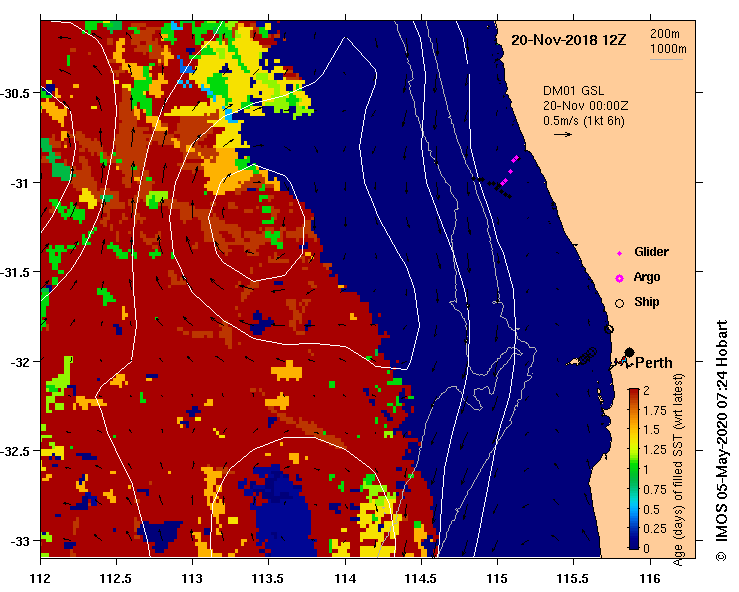Screen dimensions: 739x592
Task: Click the ship marker circle on the coast above Perth
Action: pyautogui.click(x=608, y=329)
